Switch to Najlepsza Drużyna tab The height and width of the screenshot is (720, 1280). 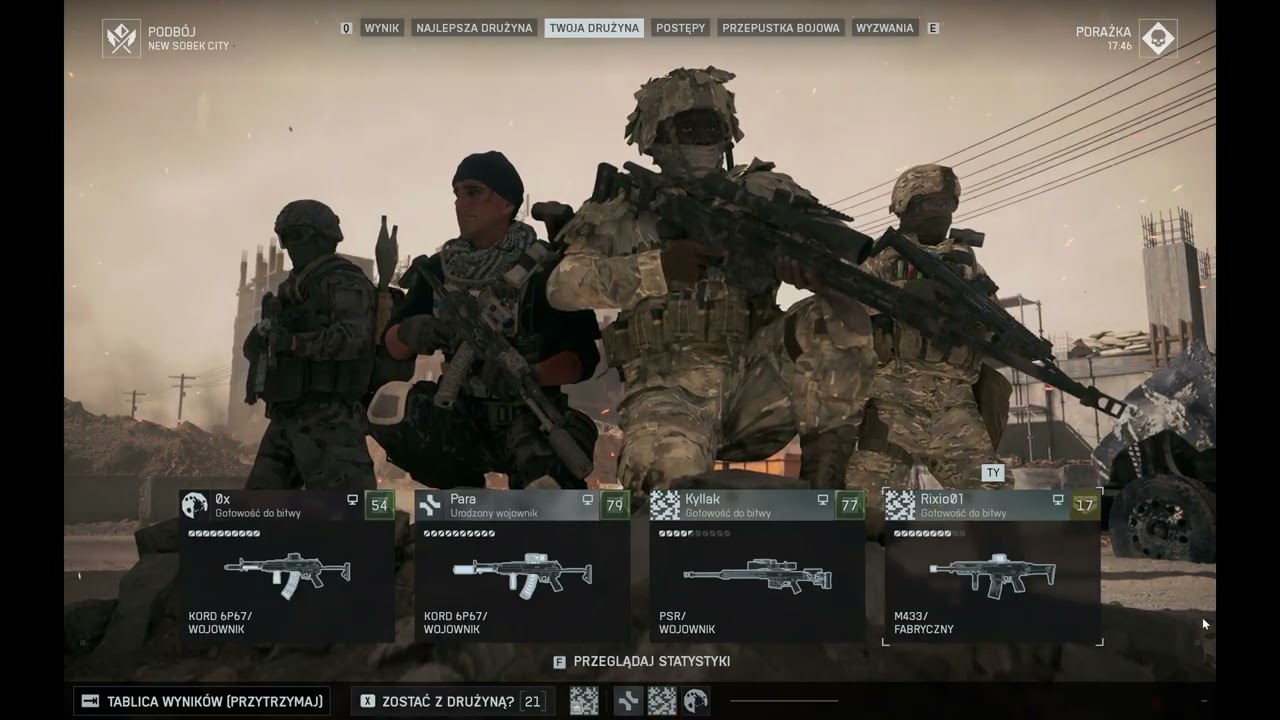[474, 28]
